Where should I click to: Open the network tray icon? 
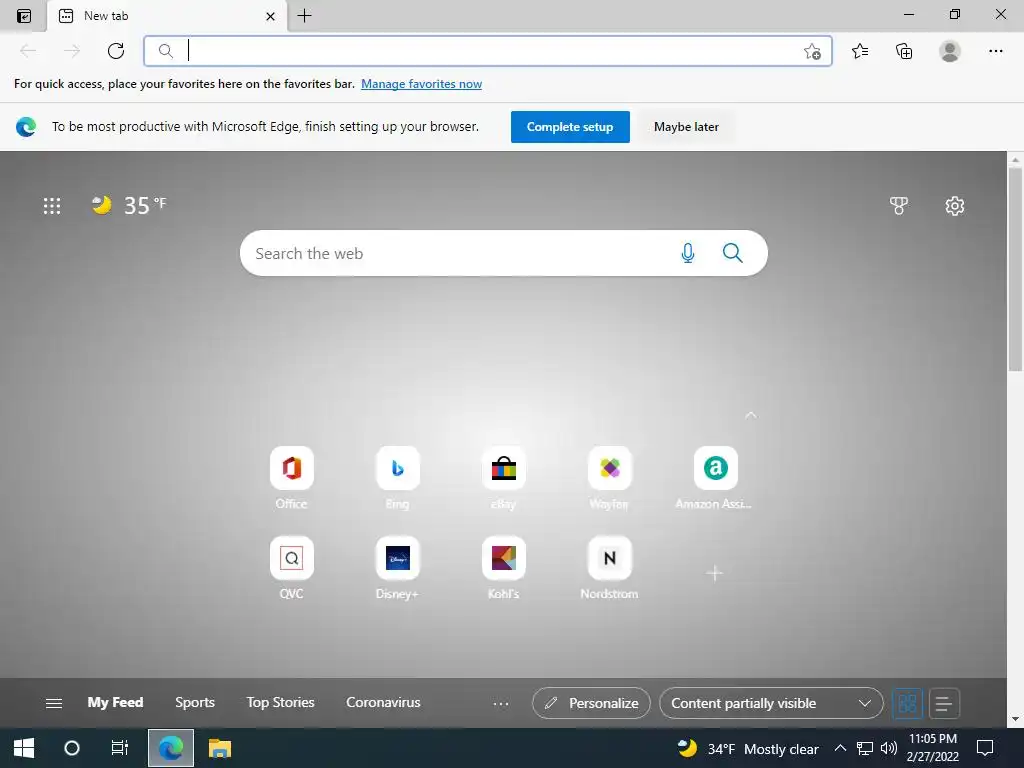(x=865, y=748)
